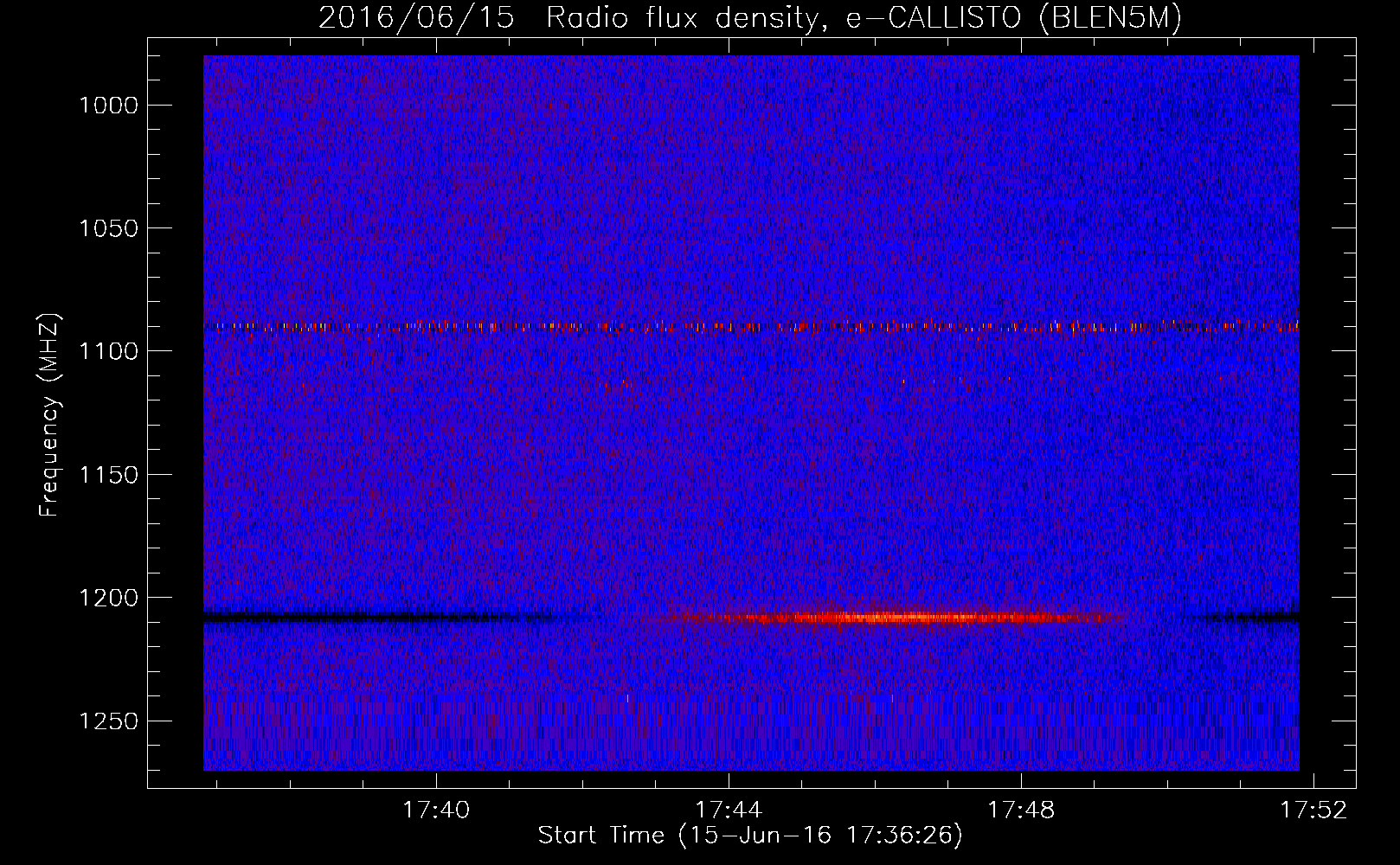Click the 1100 frequency tick label
Viewport: 1400px width, 865px height.
click(108, 351)
